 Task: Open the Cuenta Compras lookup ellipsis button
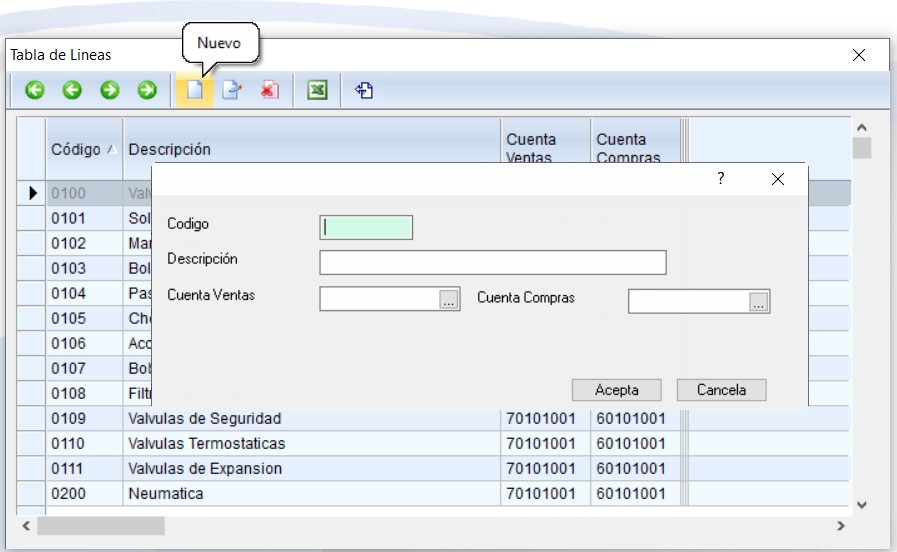click(x=759, y=302)
